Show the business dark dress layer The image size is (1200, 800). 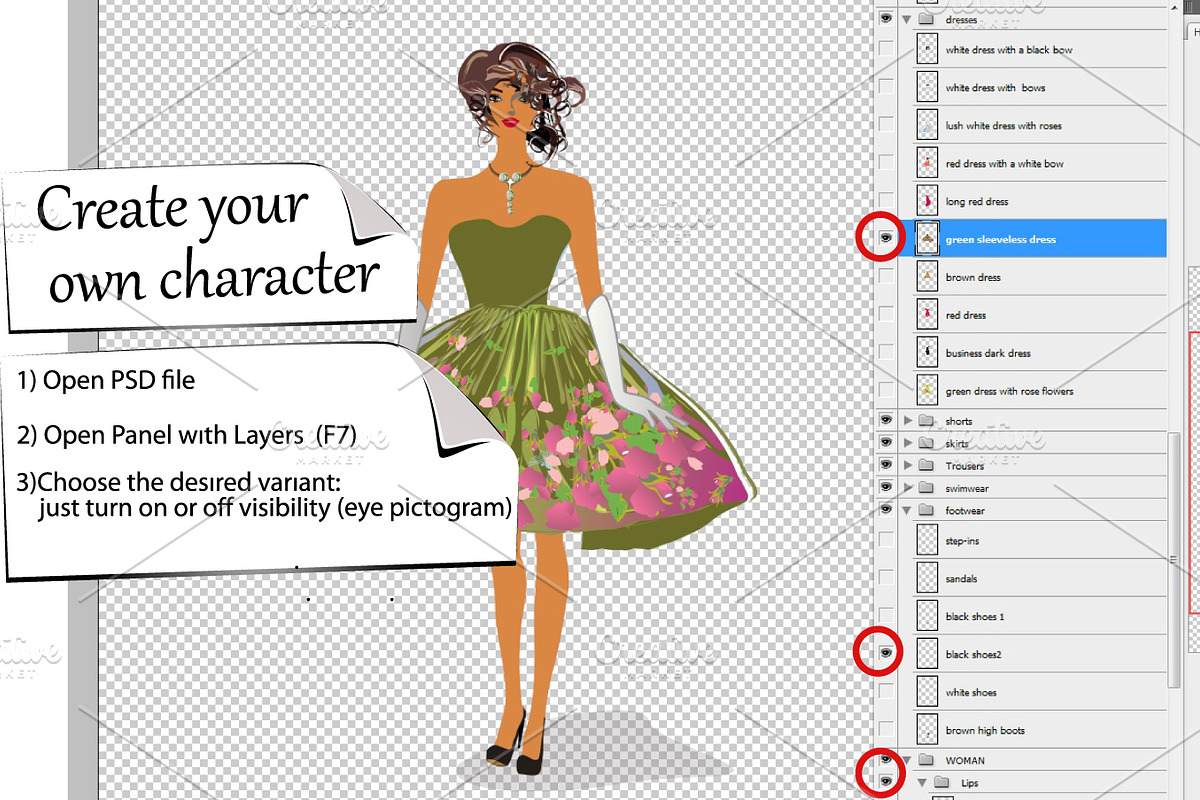pos(886,353)
